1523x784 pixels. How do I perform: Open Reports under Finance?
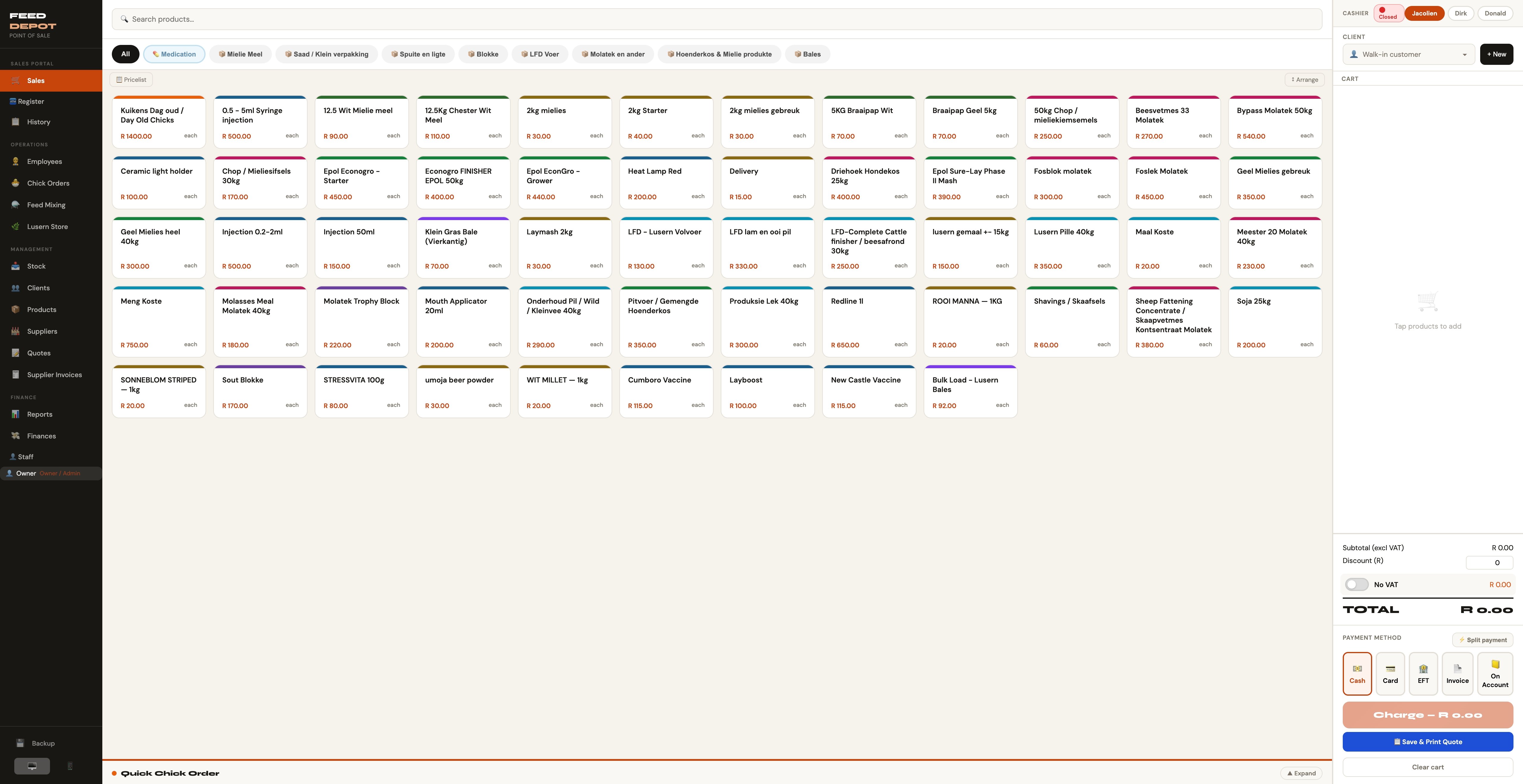(x=40, y=415)
